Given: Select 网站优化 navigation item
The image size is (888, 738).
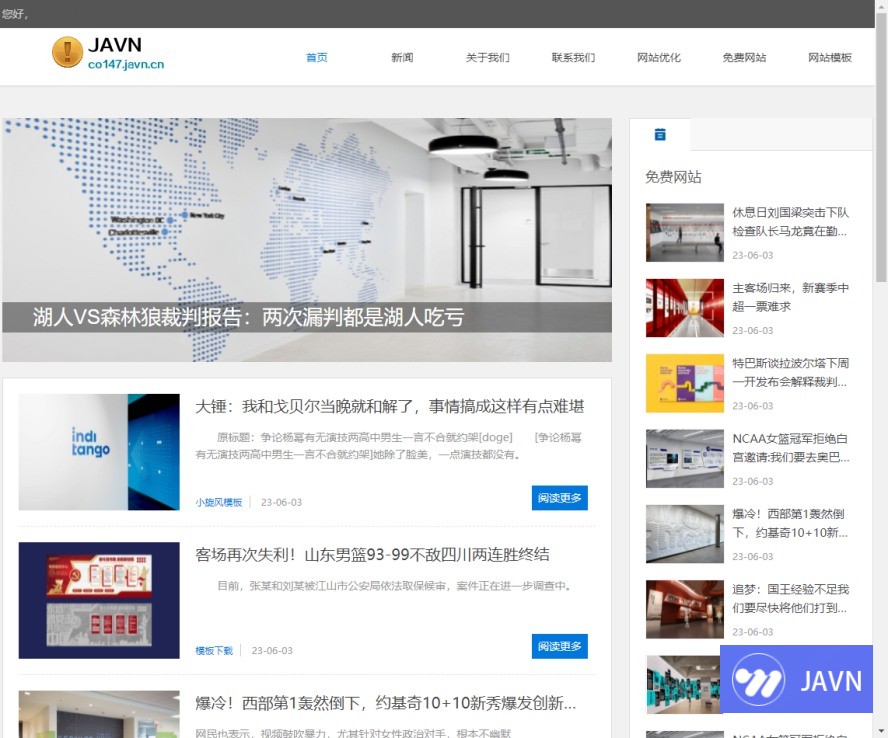Looking at the screenshot, I should click(x=659, y=57).
